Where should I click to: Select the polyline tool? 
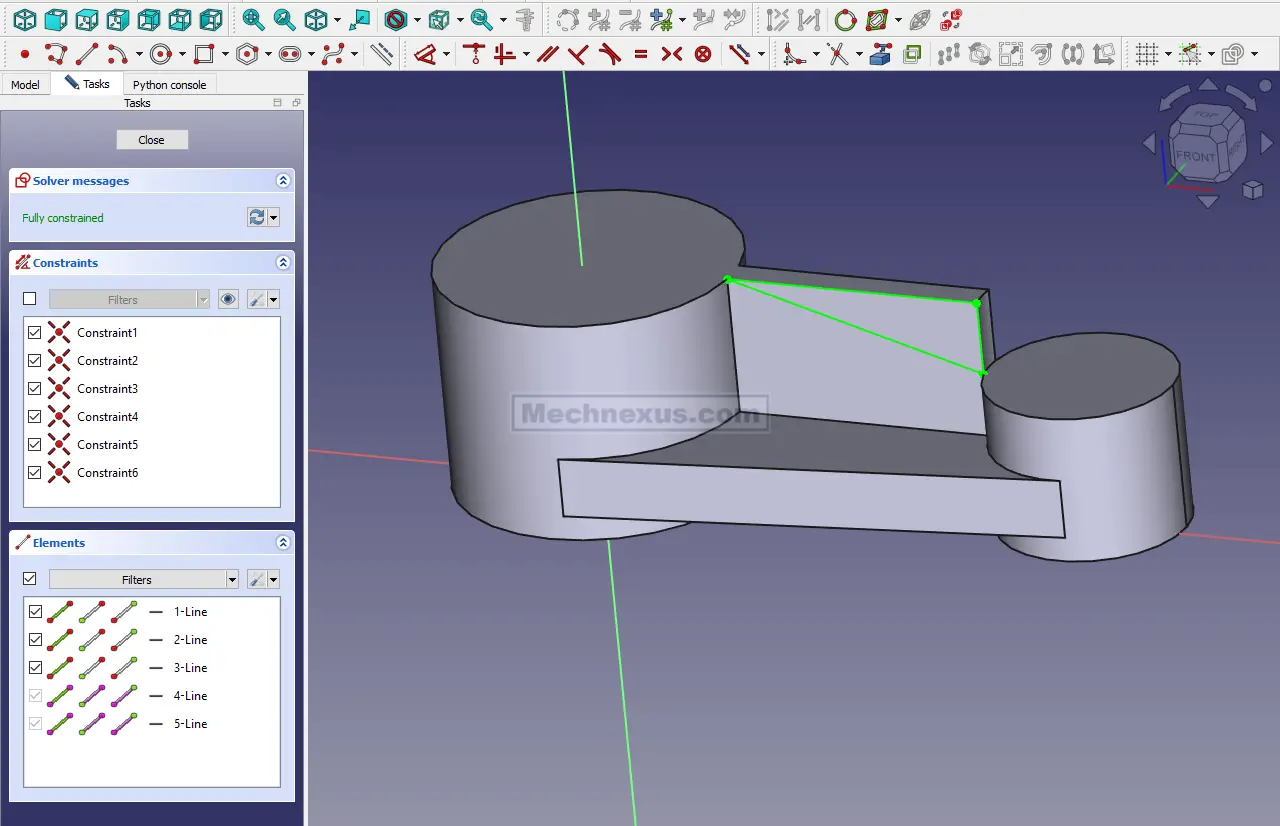[x=56, y=54]
